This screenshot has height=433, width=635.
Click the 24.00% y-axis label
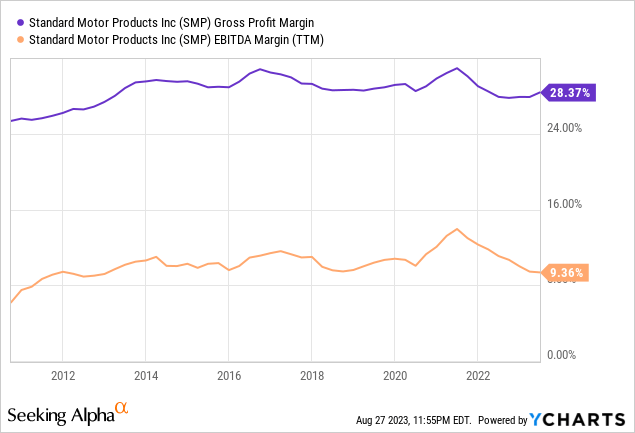[564, 128]
